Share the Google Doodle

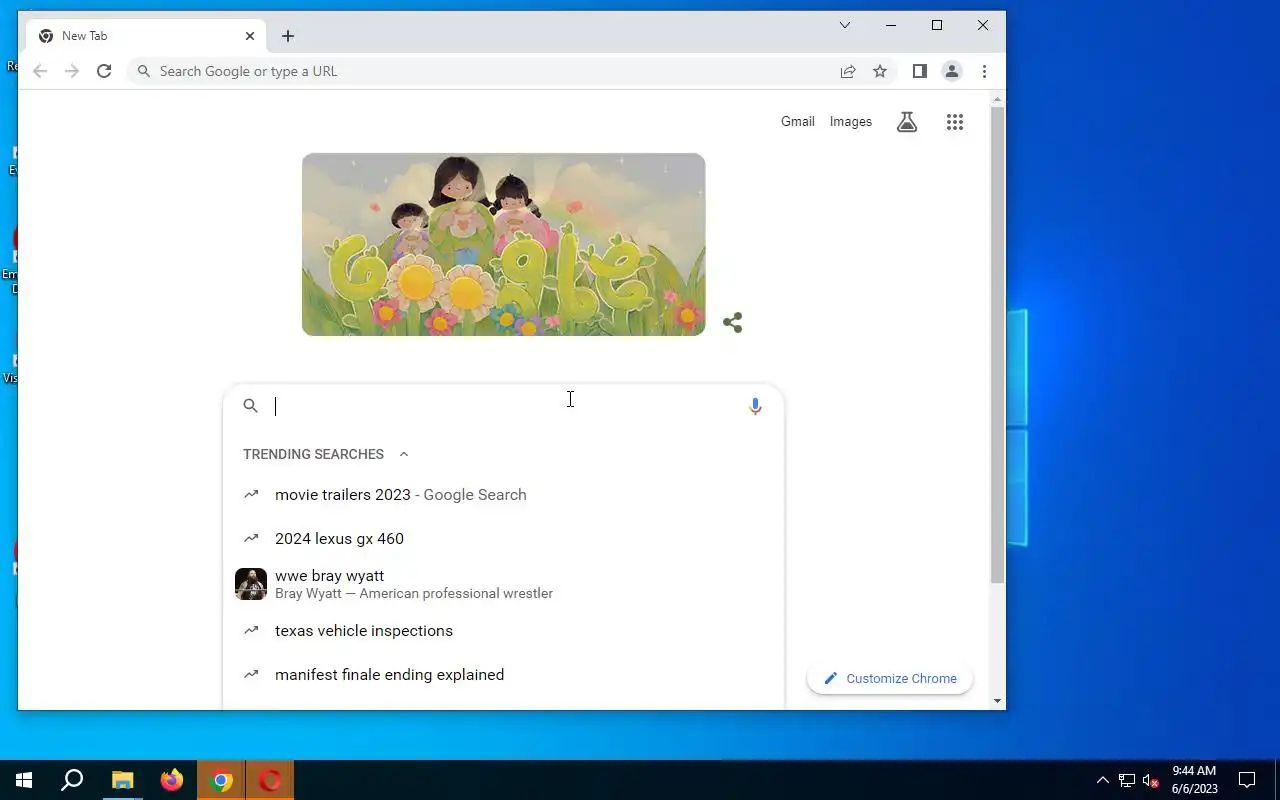(733, 322)
